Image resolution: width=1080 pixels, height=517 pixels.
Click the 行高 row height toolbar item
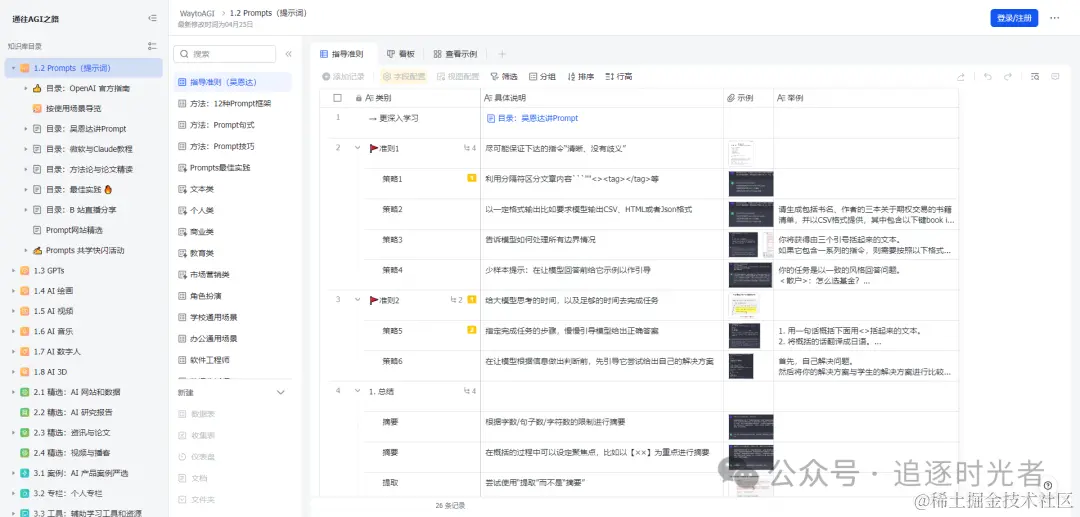tap(619, 76)
